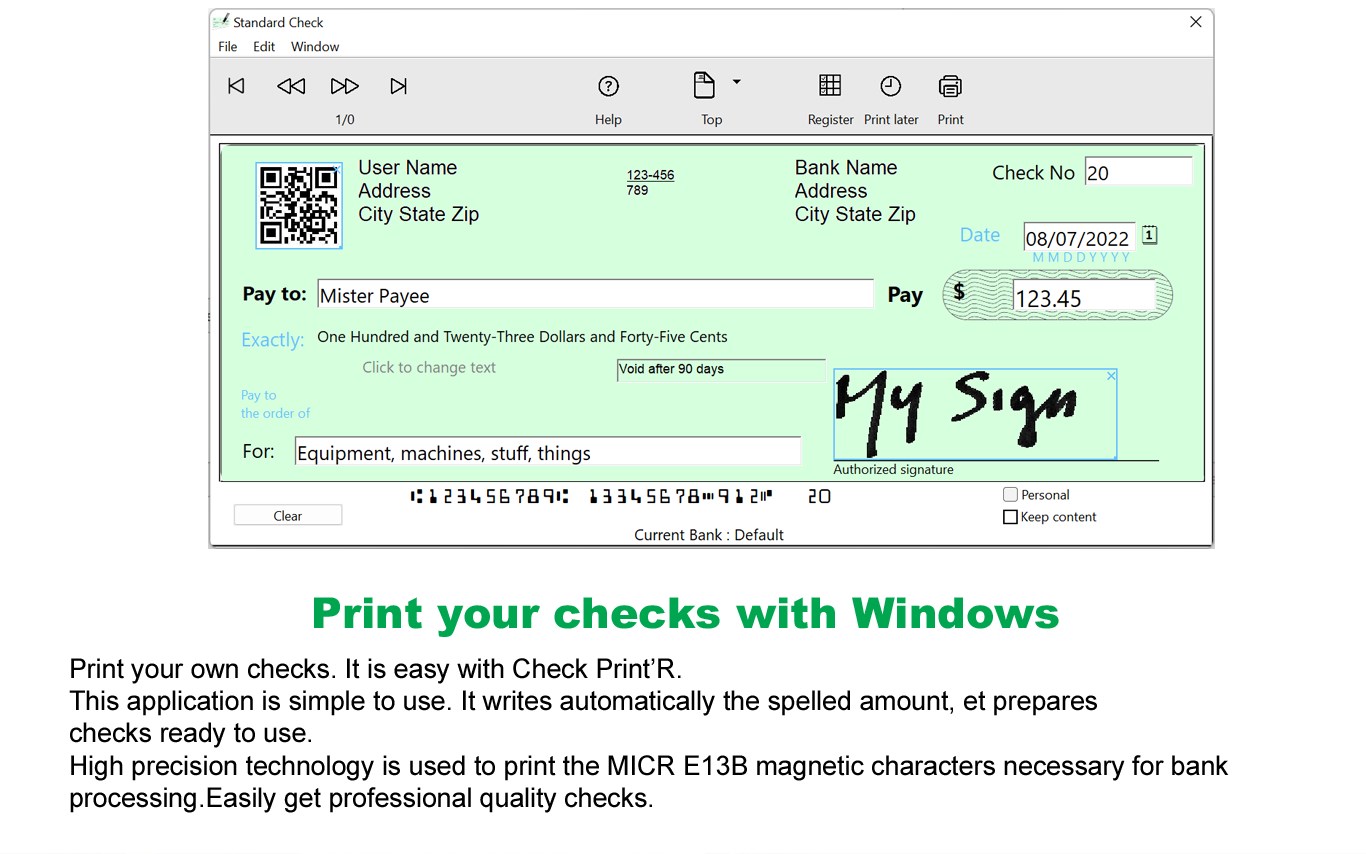The height and width of the screenshot is (854, 1366).
Task: Click the Check No field
Action: coord(1138,171)
